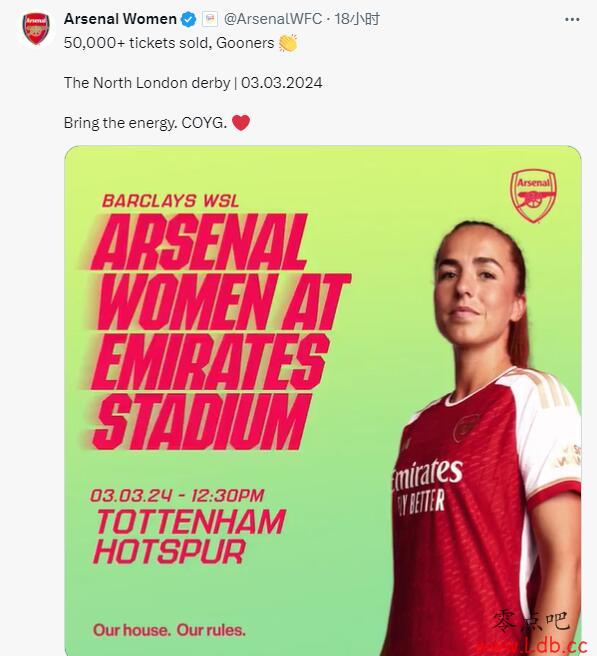The width and height of the screenshot is (597, 656).
Task: Click the watermark in the poster's corner
Action: pyautogui.click(x=538, y=633)
